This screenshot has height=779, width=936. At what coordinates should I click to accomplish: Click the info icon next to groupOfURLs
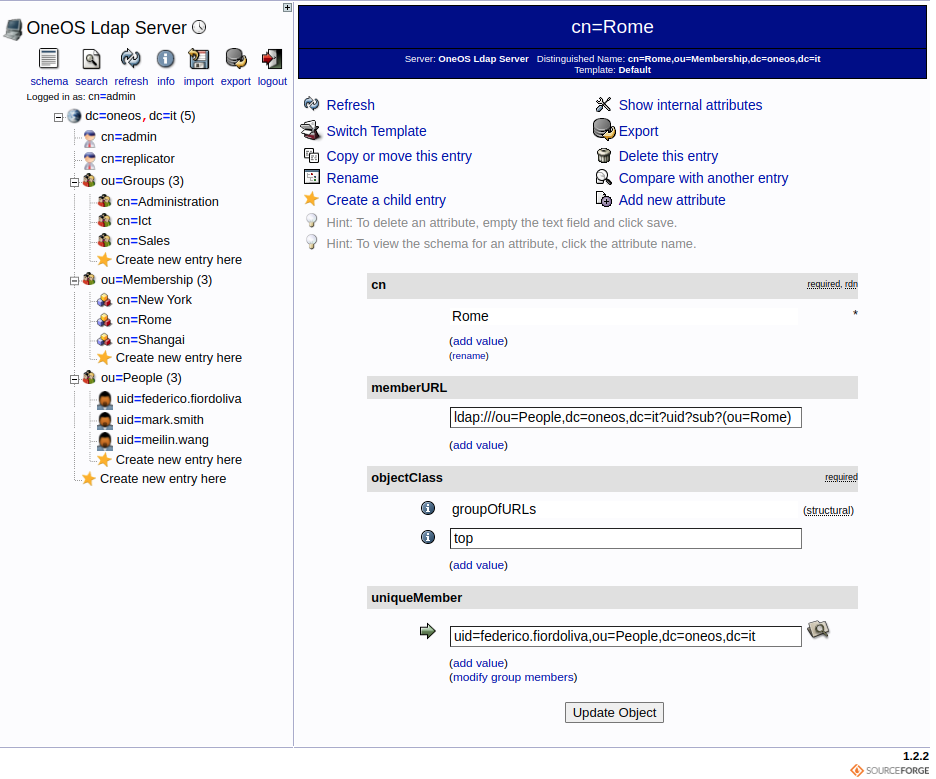pyautogui.click(x=427, y=509)
